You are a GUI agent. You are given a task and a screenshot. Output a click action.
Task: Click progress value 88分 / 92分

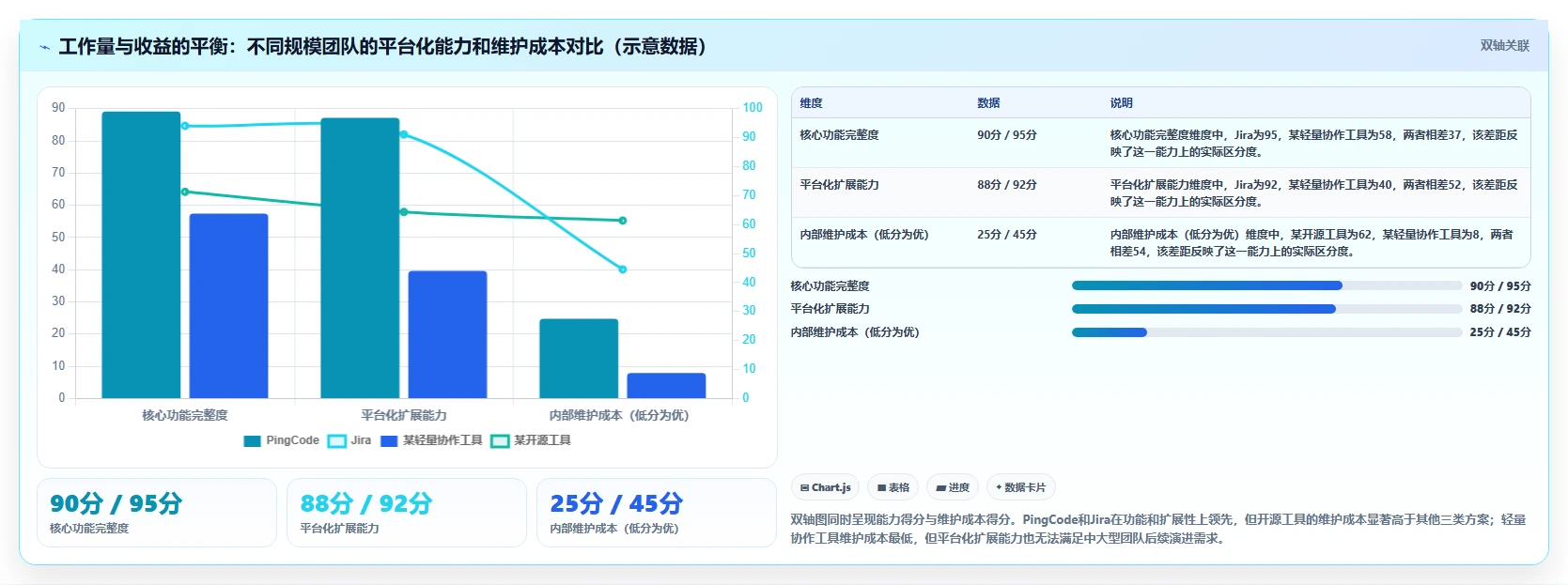tap(1500, 309)
